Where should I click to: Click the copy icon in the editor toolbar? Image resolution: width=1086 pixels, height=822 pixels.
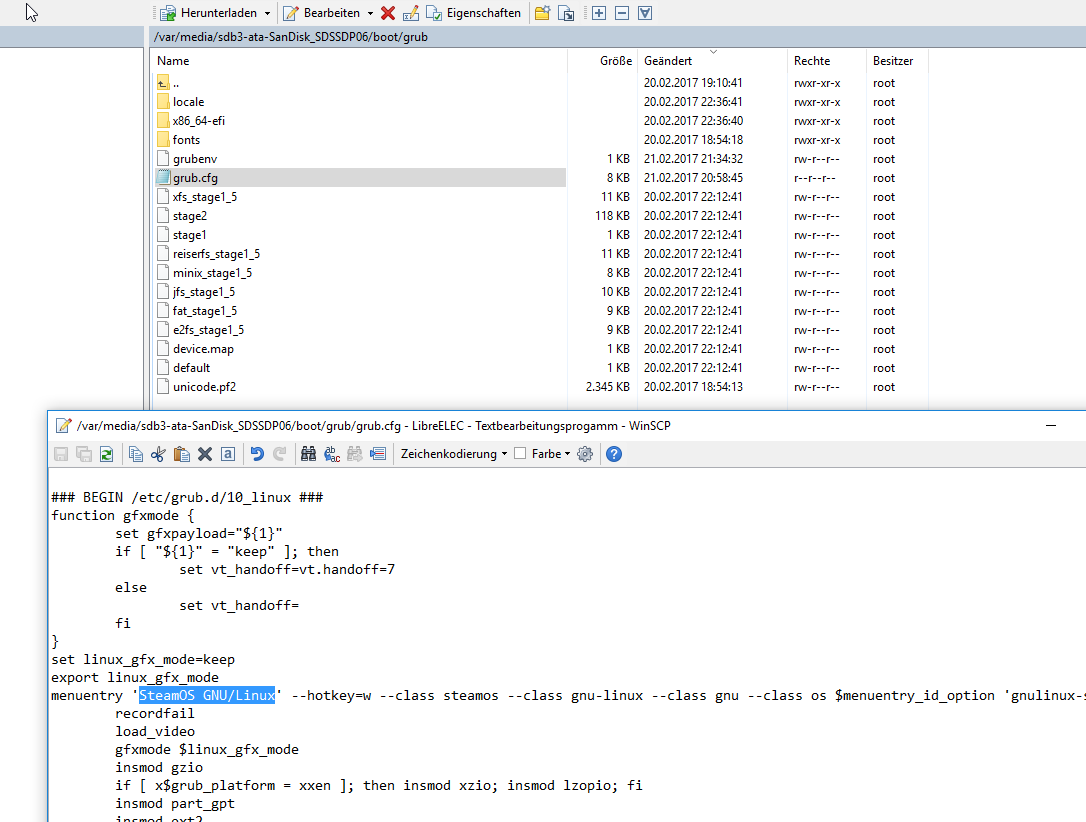click(x=136, y=454)
